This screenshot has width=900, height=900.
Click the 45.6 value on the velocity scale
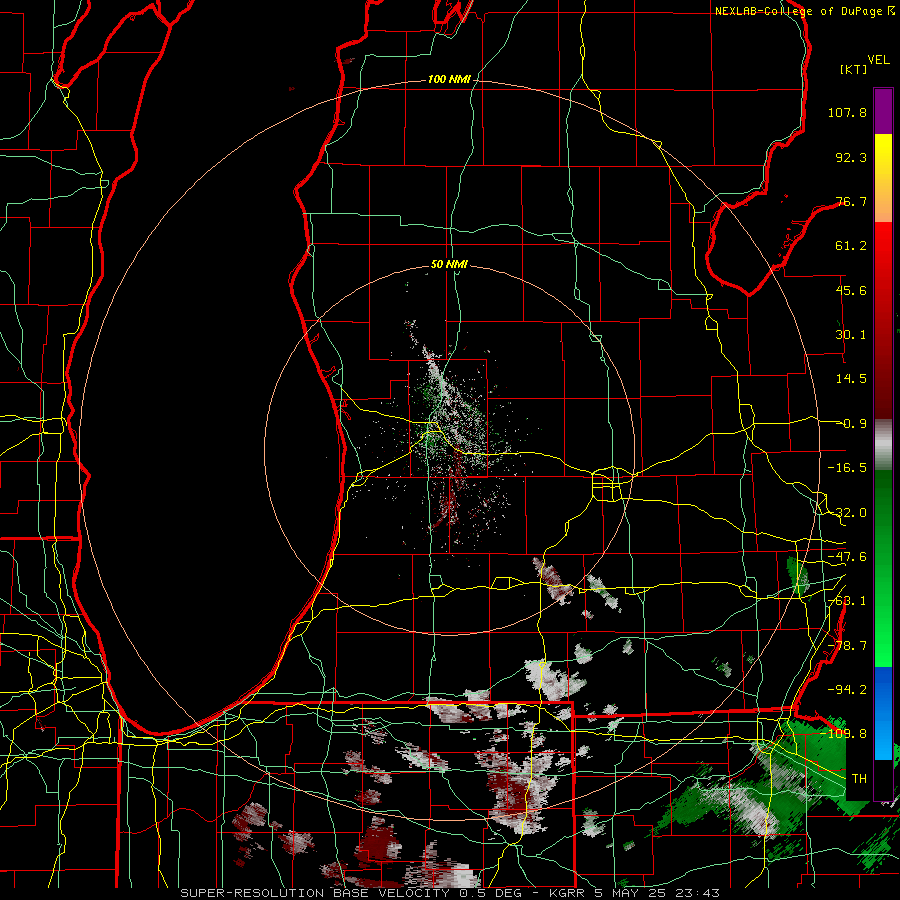(x=851, y=290)
